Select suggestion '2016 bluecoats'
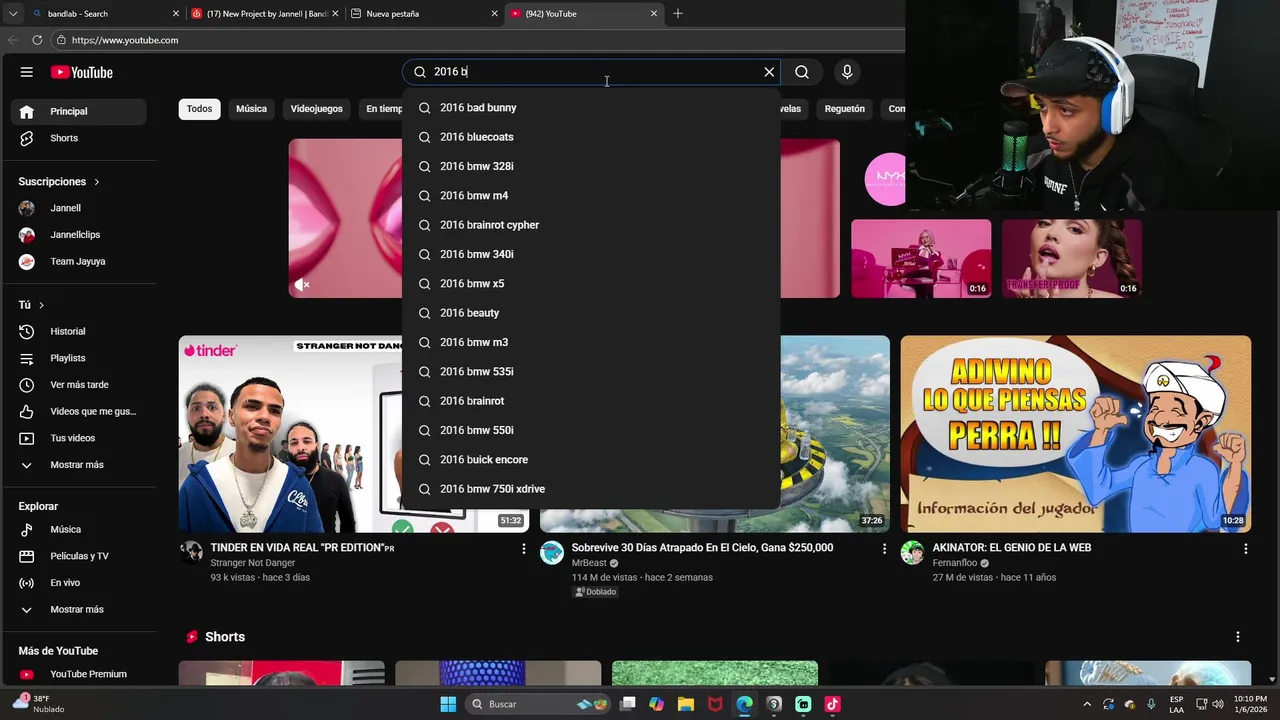Screen dimensions: 1280x720 pos(591,137)
